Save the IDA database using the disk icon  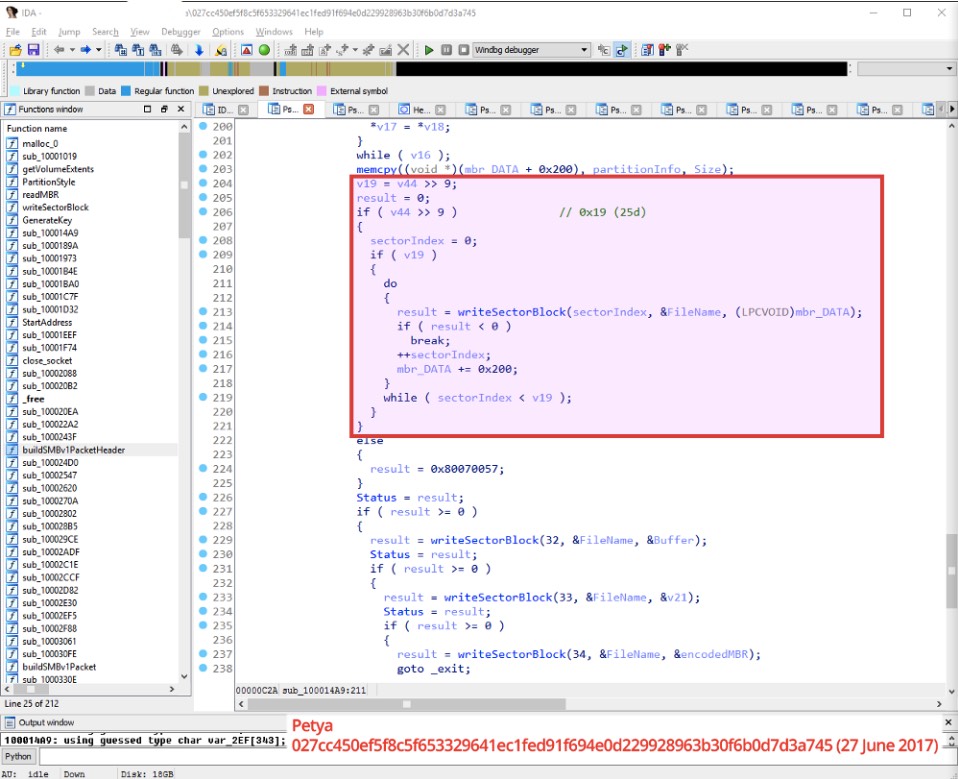tap(33, 50)
